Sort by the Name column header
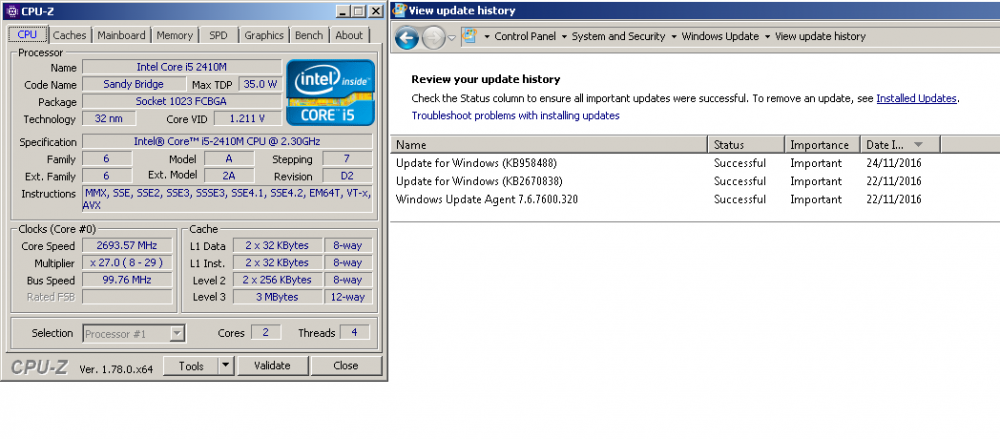1000x439 pixels. click(x=549, y=145)
